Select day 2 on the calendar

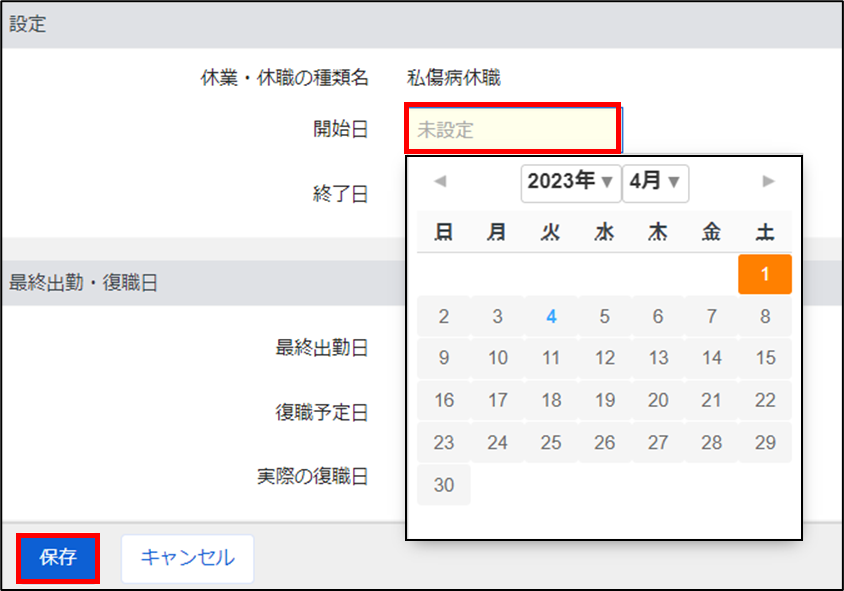444,317
